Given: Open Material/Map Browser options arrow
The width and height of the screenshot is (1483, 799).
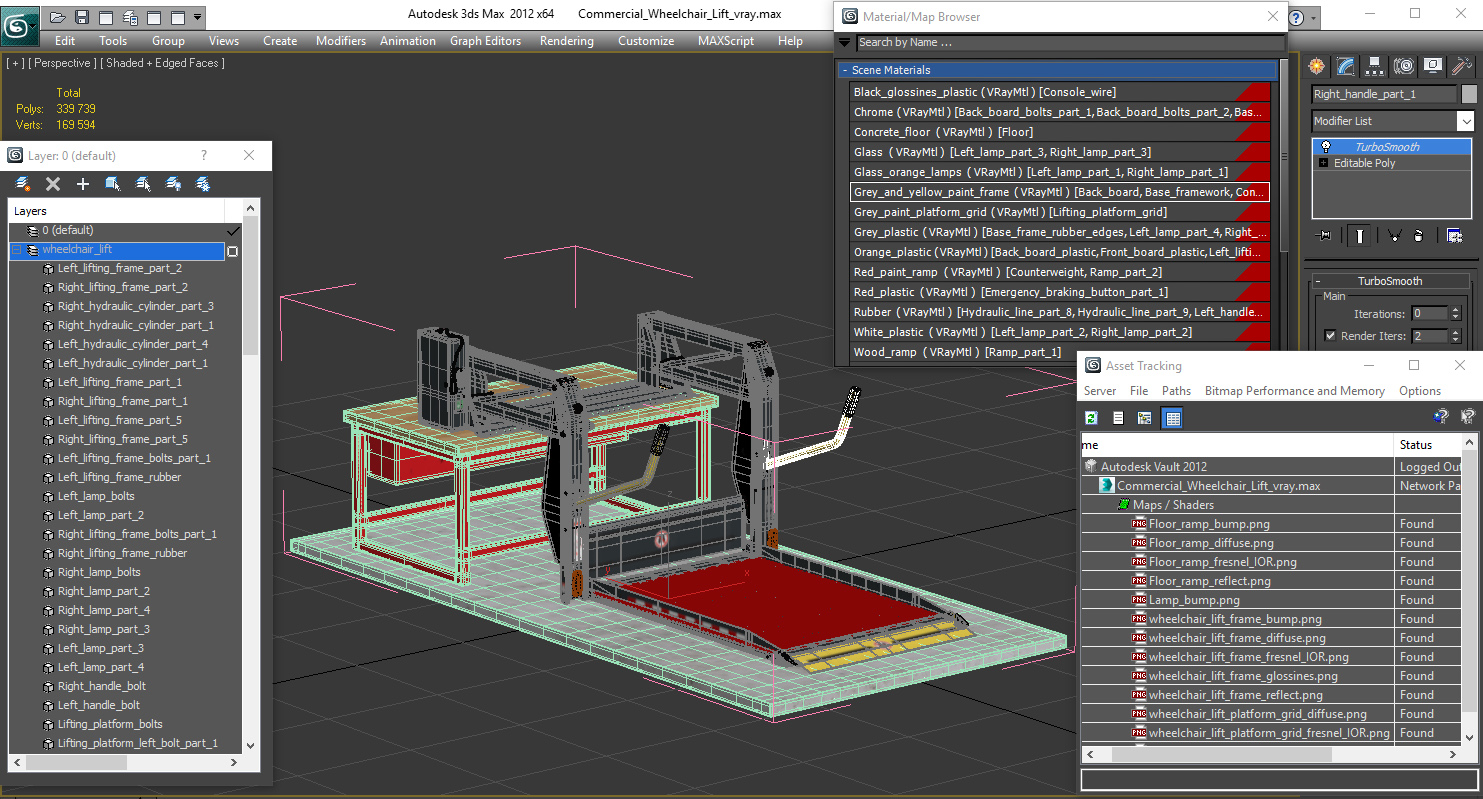Looking at the screenshot, I should click(845, 42).
